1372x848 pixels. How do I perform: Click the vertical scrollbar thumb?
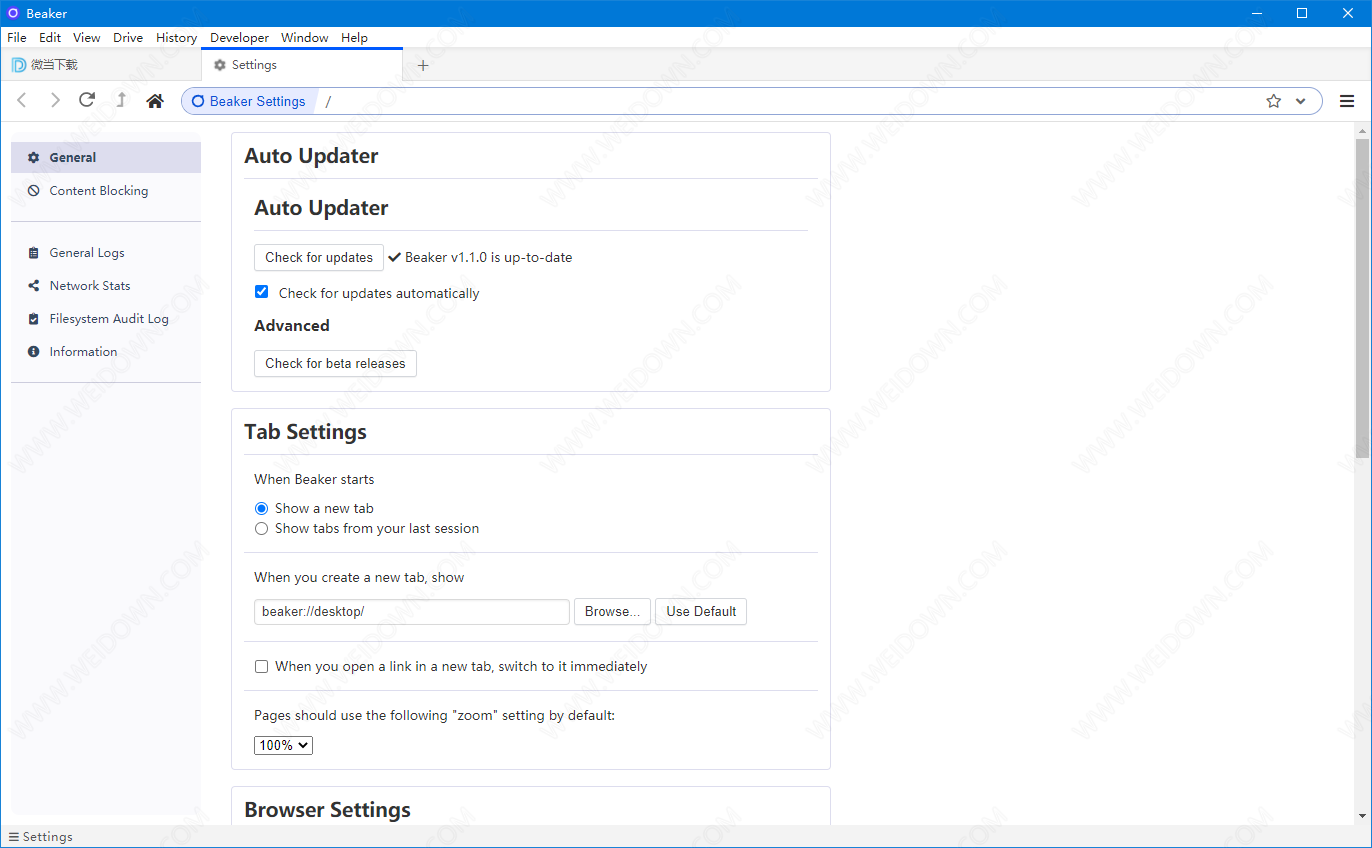tap(1362, 298)
